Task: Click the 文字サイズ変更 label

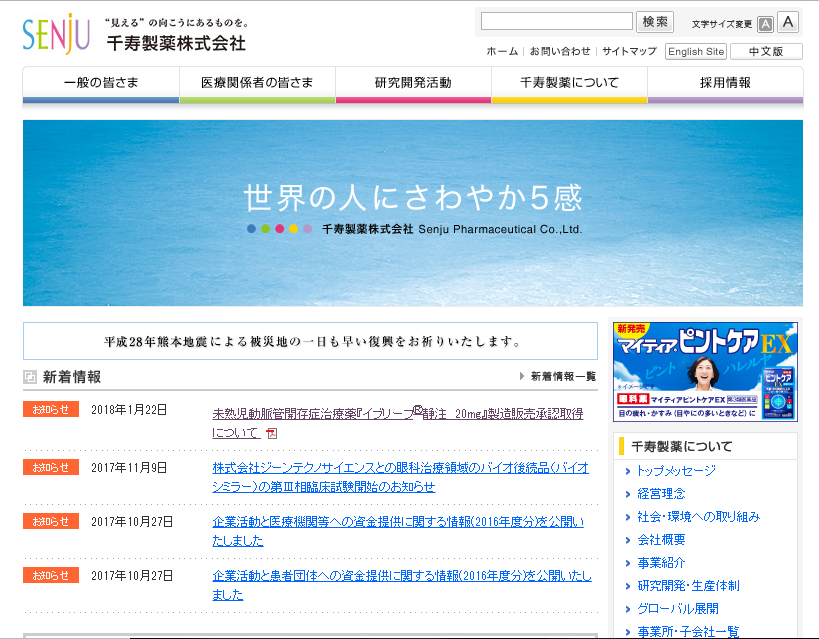Action: pos(722,24)
